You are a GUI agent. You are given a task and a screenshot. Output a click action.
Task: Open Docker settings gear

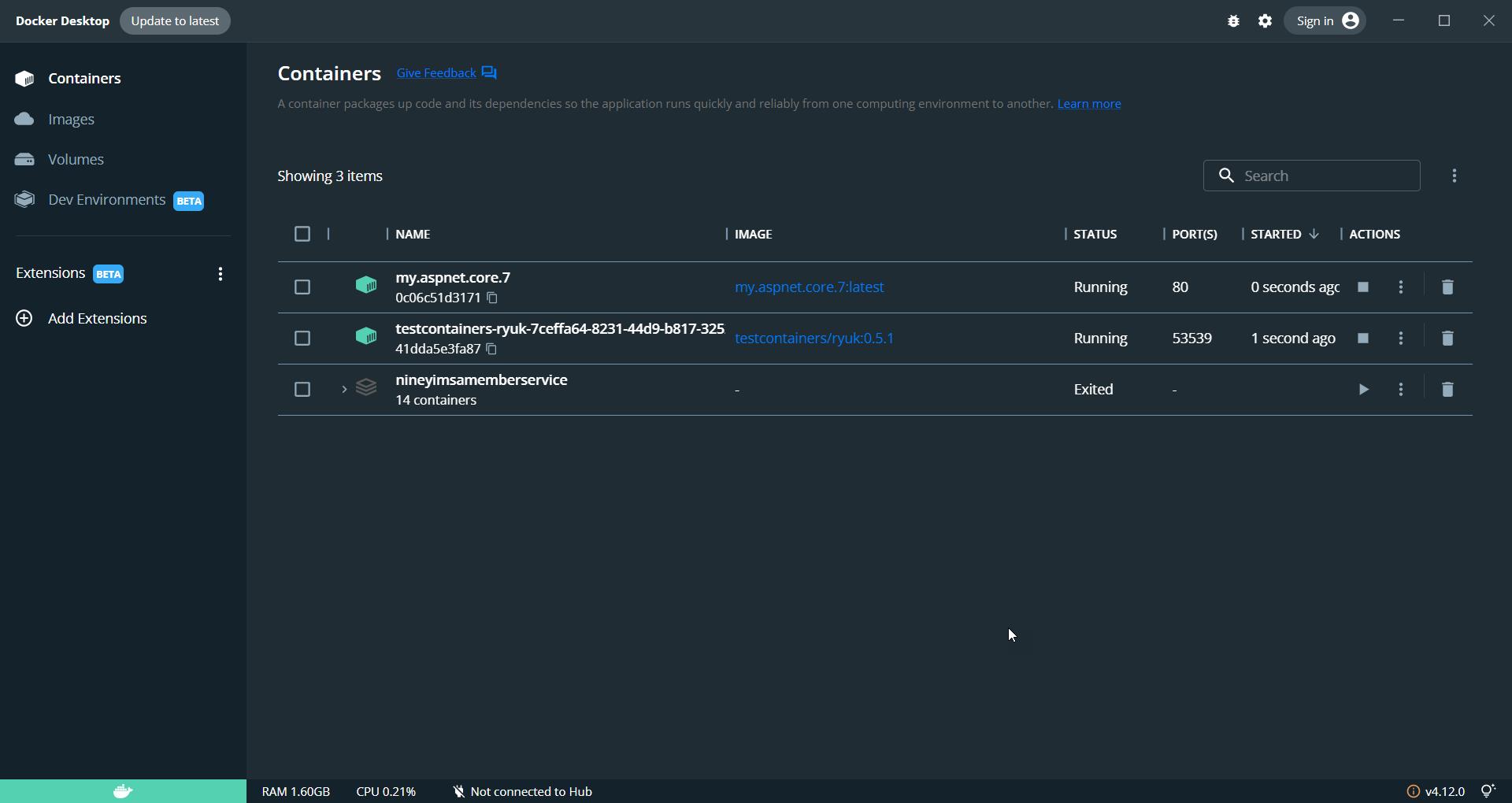pos(1265,21)
